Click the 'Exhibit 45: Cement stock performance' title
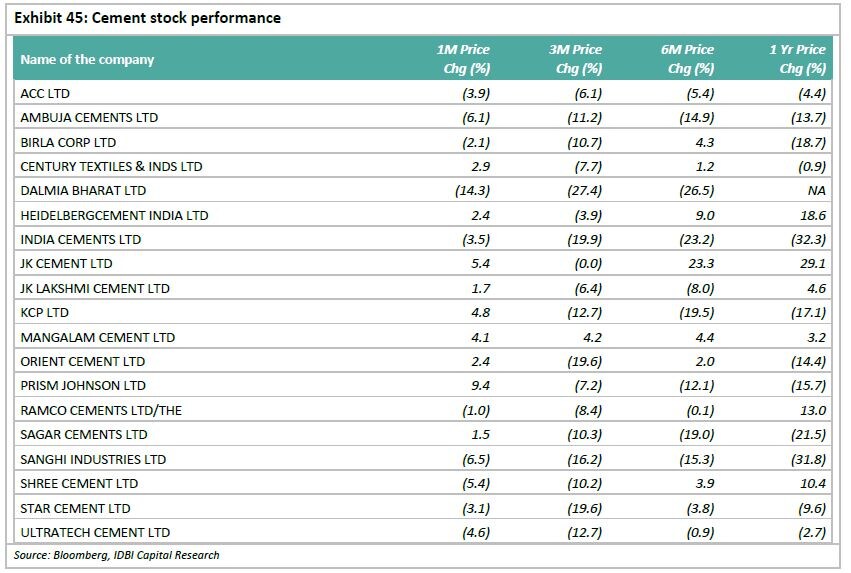This screenshot has width=851, height=573. (x=148, y=18)
